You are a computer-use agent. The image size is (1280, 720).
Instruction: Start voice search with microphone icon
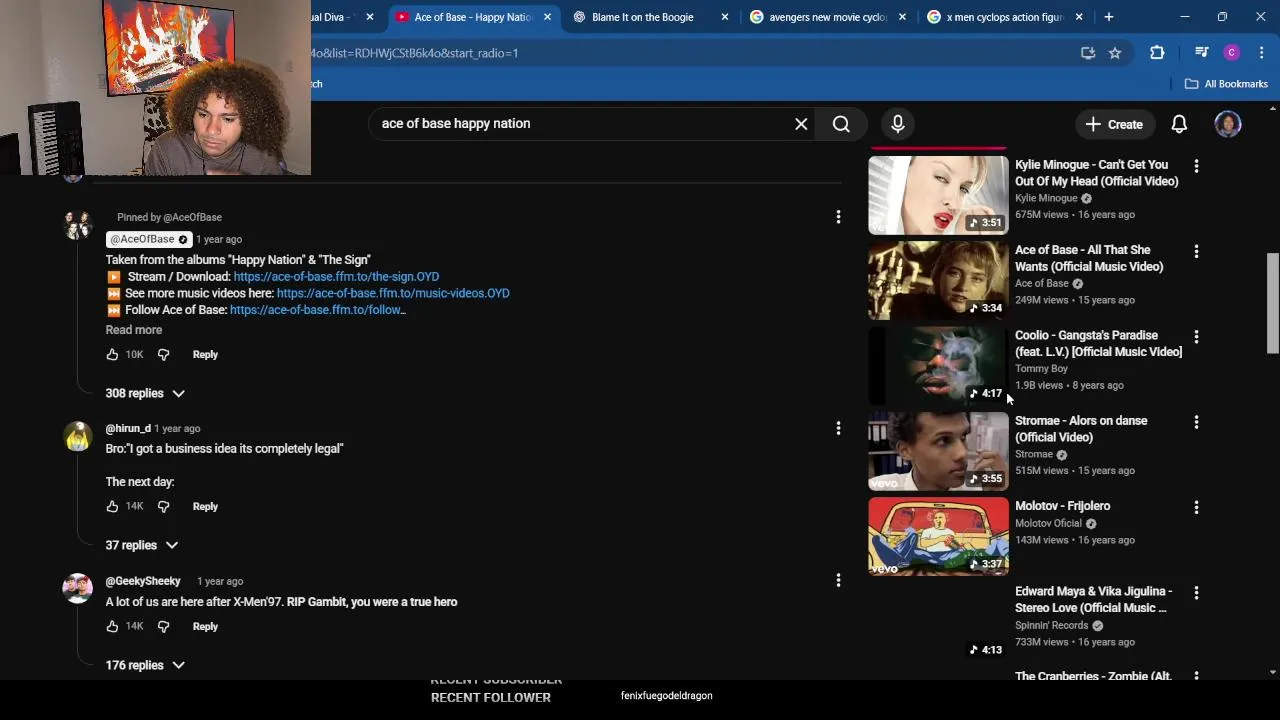click(x=898, y=124)
